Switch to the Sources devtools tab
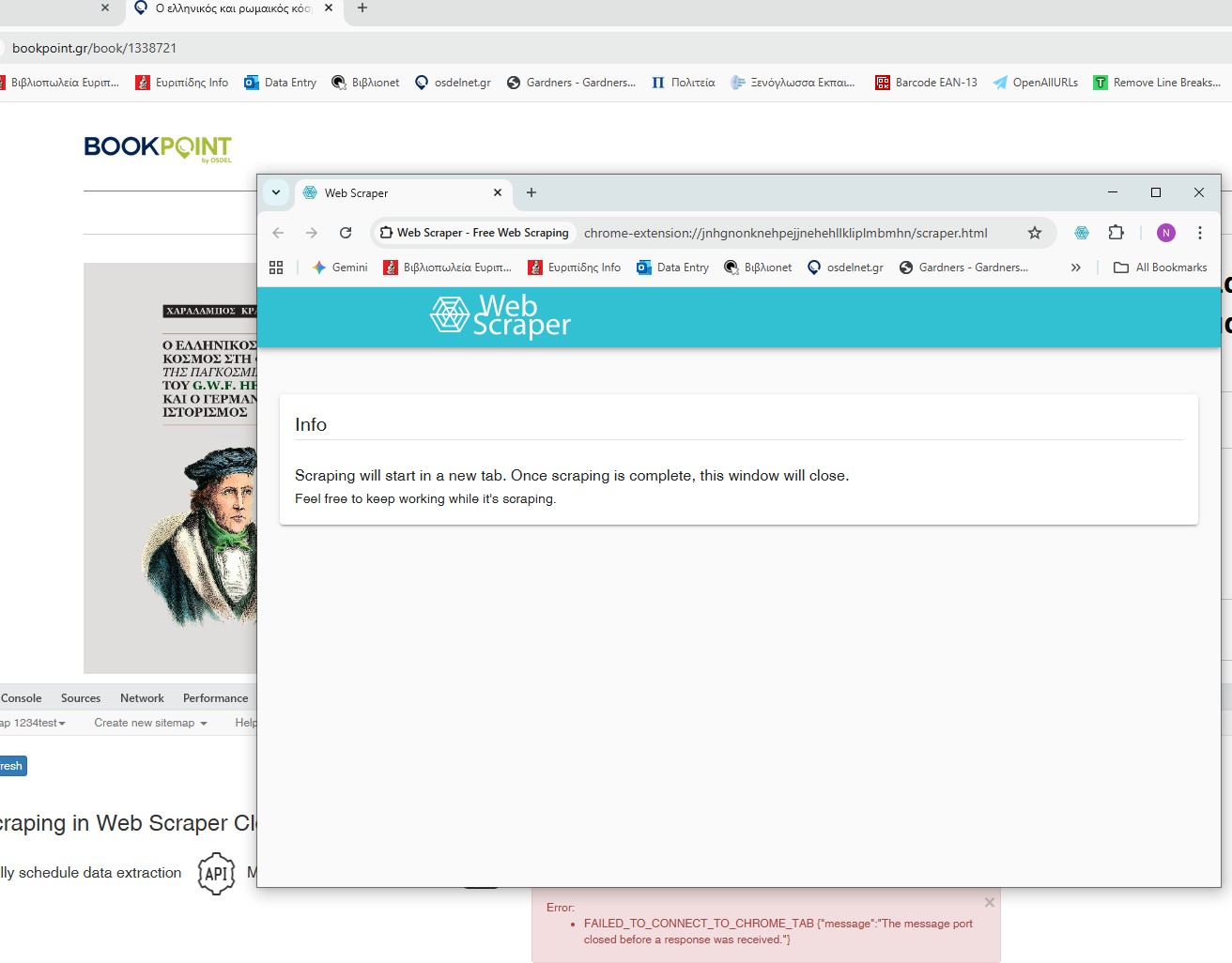This screenshot has width=1232, height=963. pos(81,698)
